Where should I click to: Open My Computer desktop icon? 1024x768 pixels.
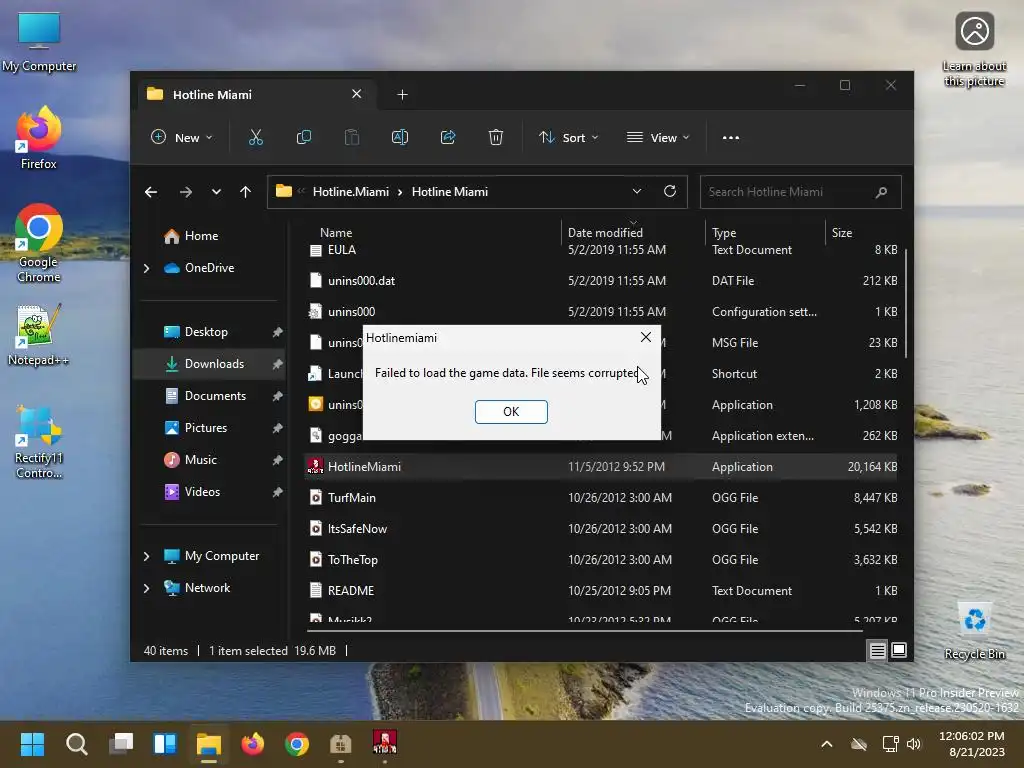pos(39,42)
